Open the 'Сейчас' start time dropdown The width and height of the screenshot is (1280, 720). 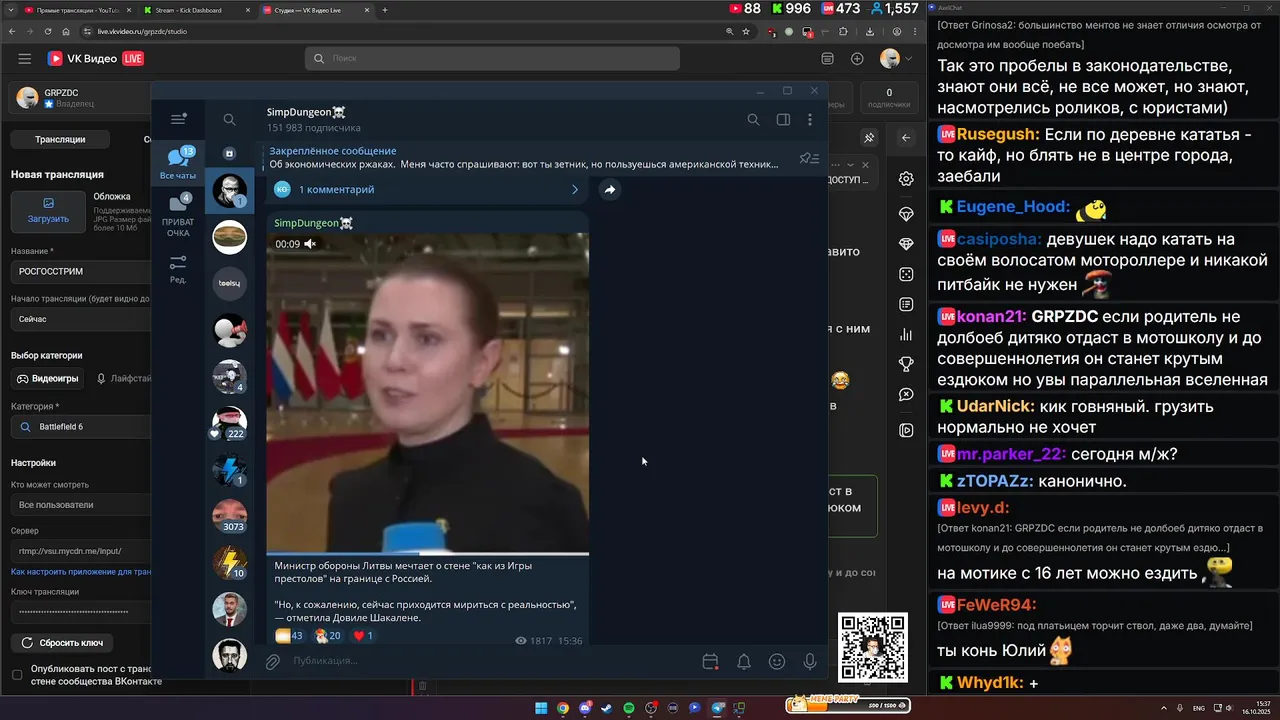[x=81, y=319]
